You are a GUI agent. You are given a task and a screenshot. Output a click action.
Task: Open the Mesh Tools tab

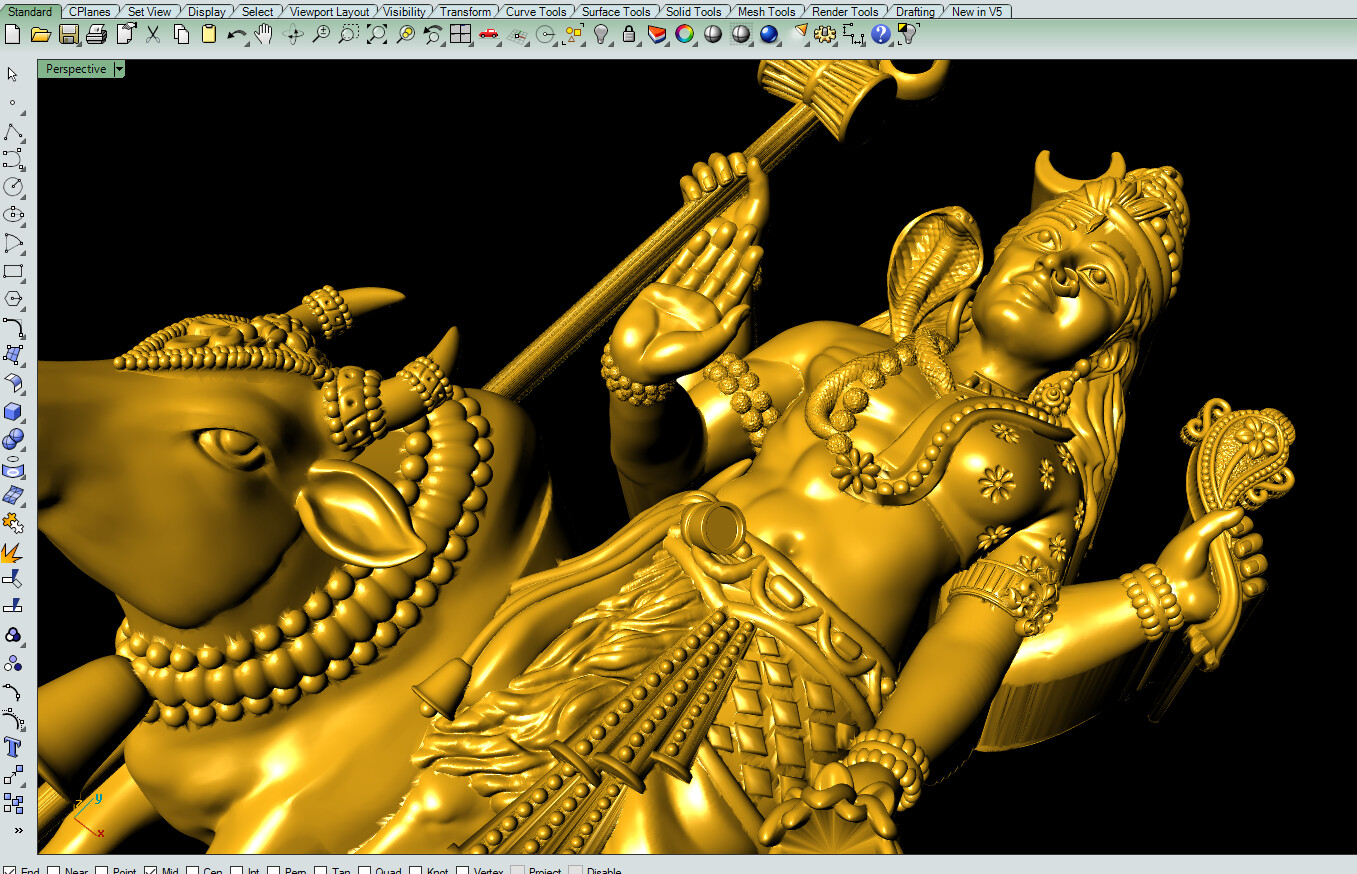(x=767, y=12)
